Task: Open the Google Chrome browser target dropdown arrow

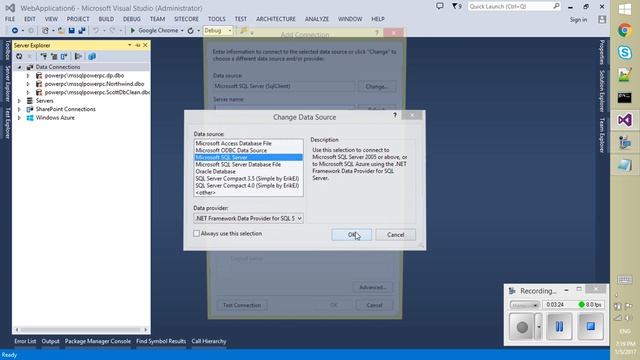Action: tap(182, 31)
